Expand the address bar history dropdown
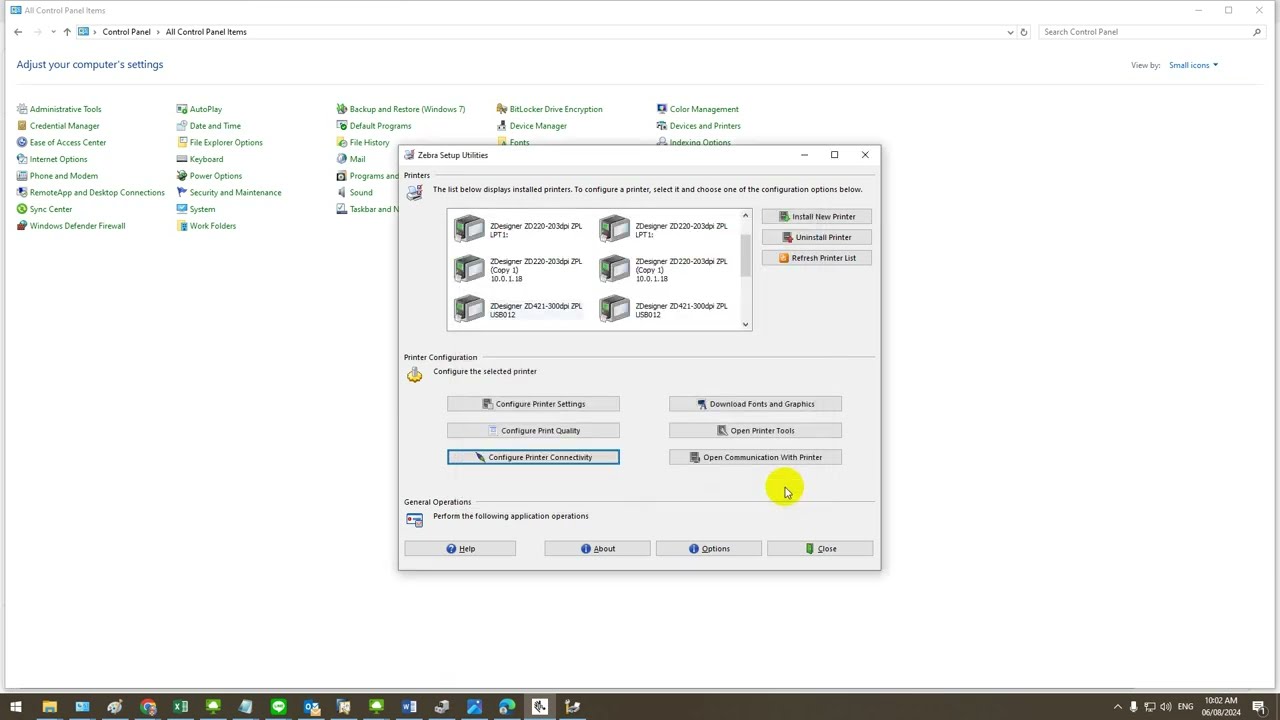 tap(1009, 32)
